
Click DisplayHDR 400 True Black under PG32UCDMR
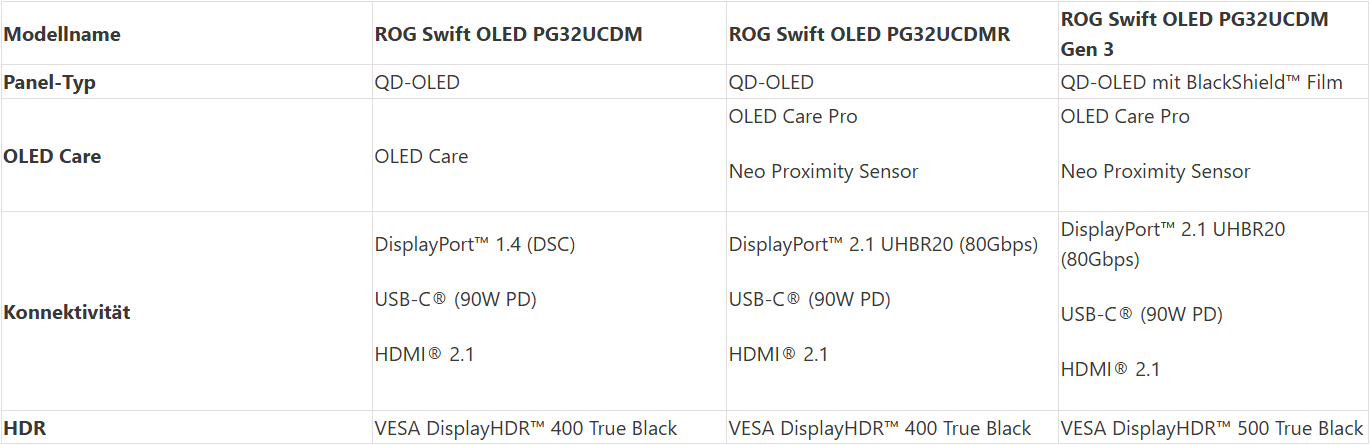879,429
